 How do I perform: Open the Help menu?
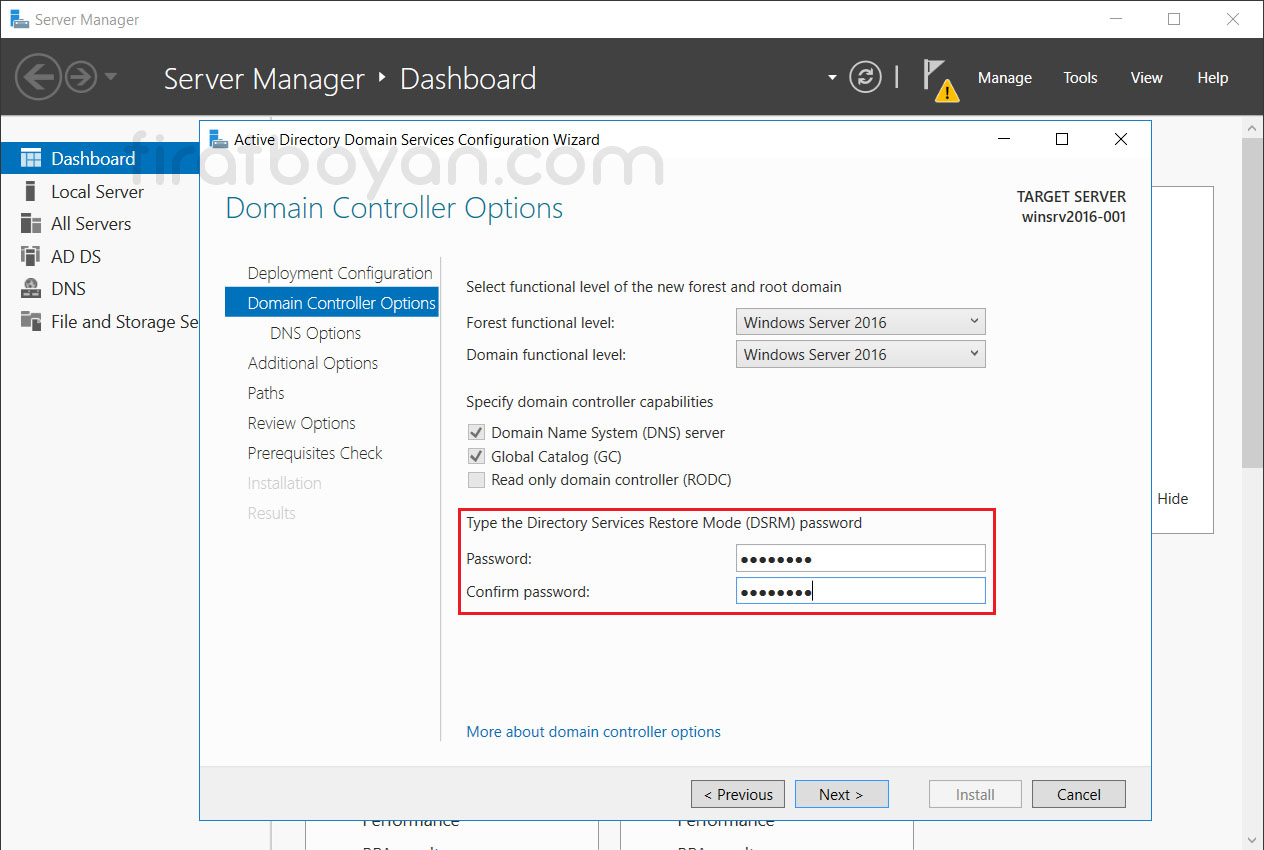1212,78
